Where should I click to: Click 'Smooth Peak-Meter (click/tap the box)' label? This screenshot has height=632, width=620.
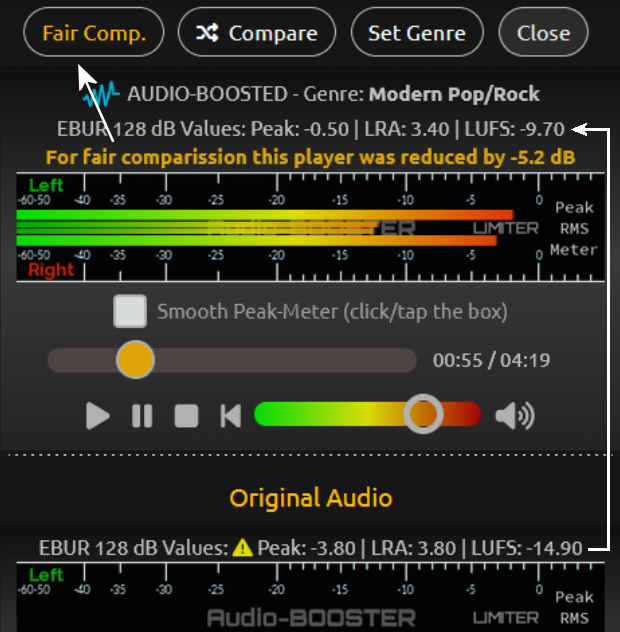[332, 312]
